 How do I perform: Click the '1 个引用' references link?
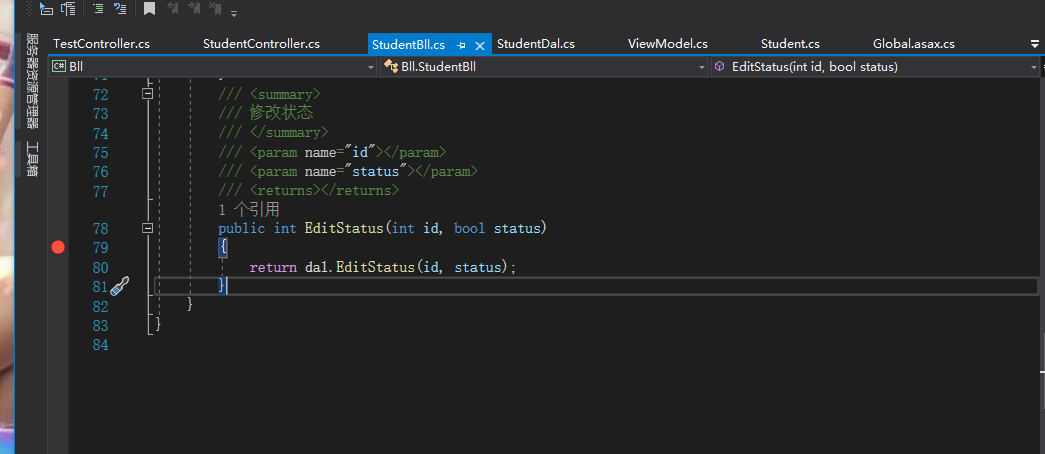pos(249,209)
